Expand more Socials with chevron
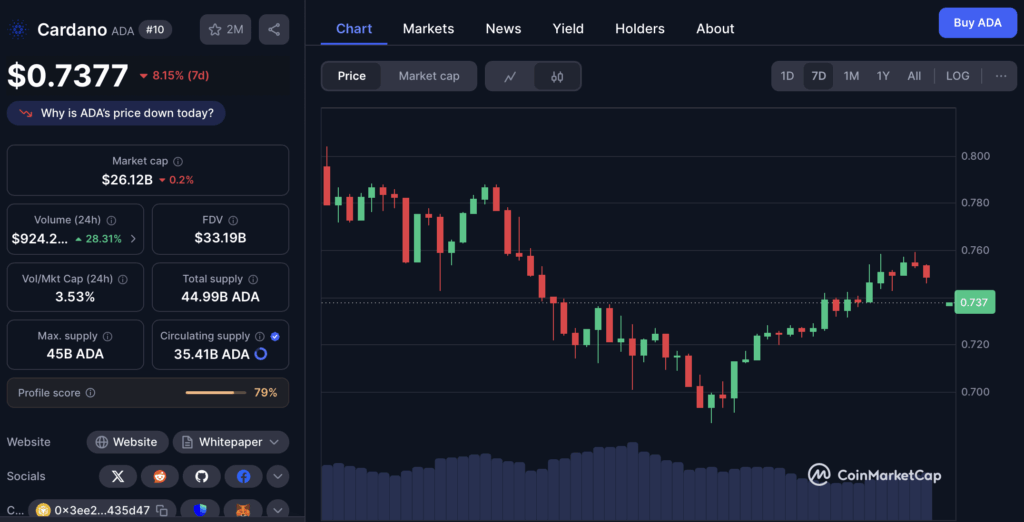This screenshot has height=522, width=1024. (278, 476)
